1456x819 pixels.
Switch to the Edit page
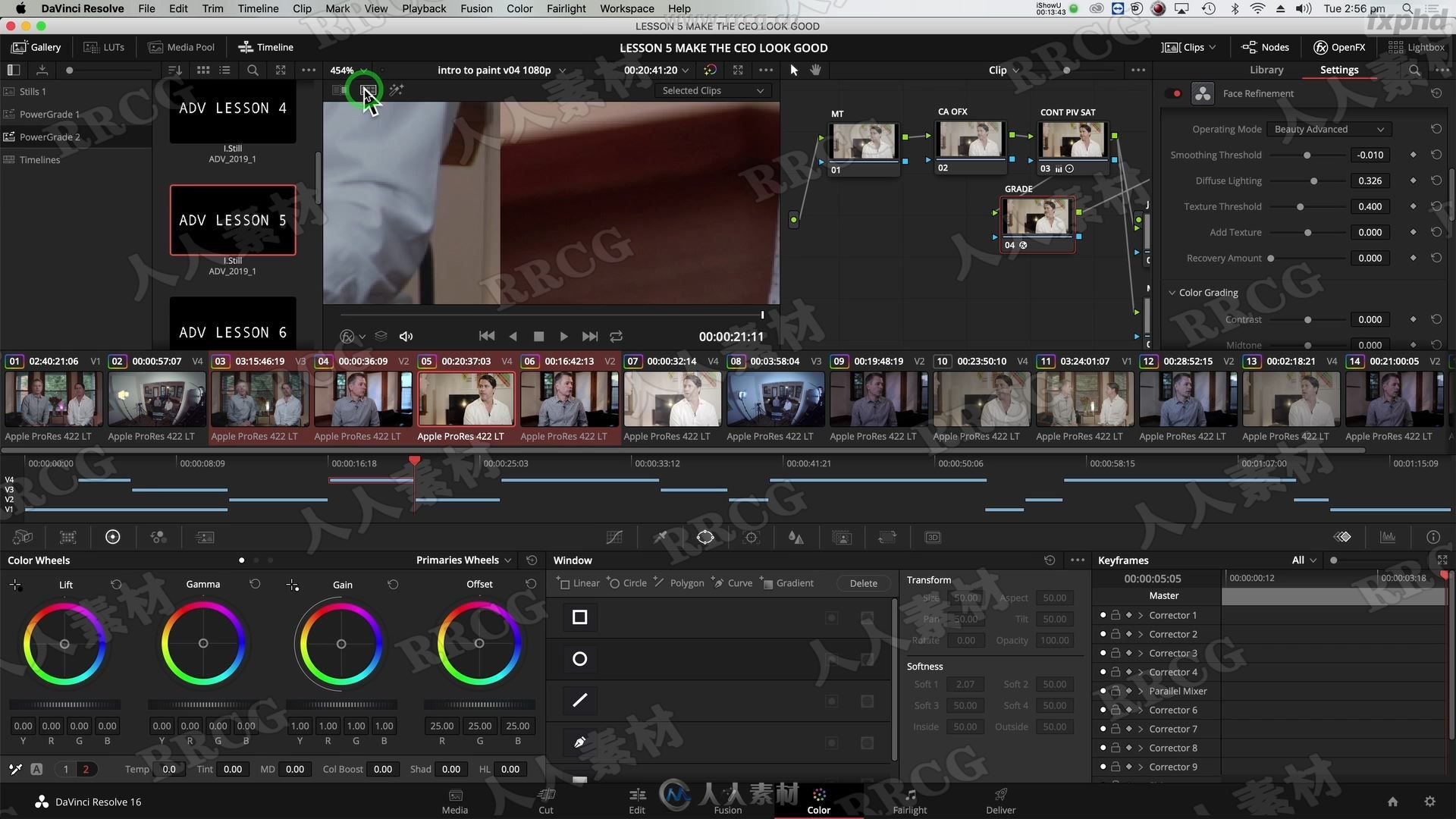point(637,801)
